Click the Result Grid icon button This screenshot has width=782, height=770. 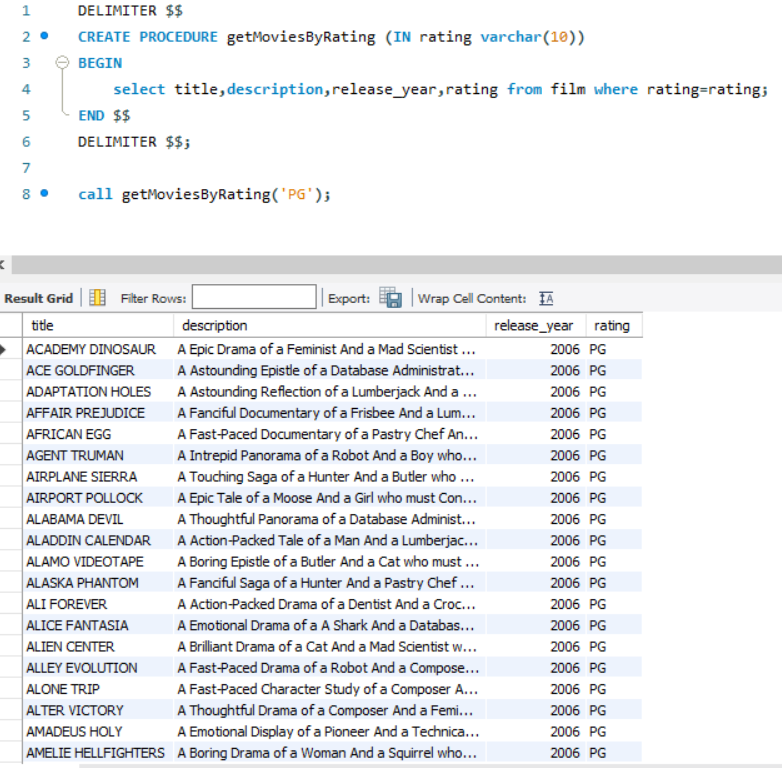97,298
